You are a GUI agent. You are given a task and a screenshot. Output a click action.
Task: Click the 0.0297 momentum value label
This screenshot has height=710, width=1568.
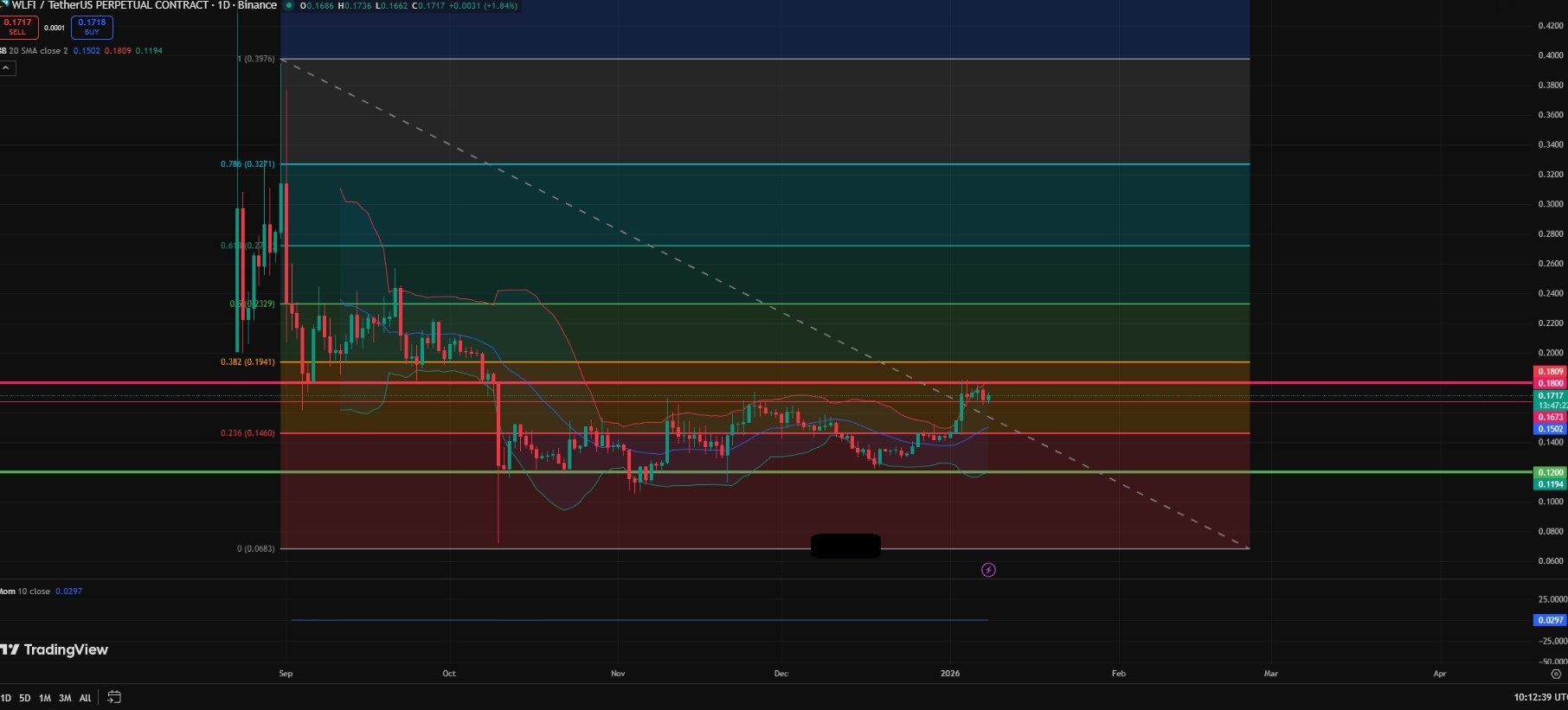click(1551, 620)
